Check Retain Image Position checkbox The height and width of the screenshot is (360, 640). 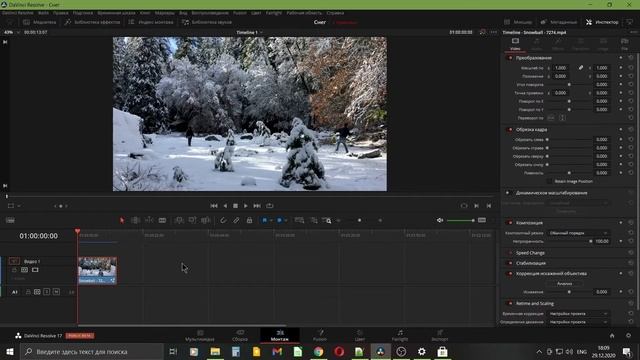click(549, 181)
